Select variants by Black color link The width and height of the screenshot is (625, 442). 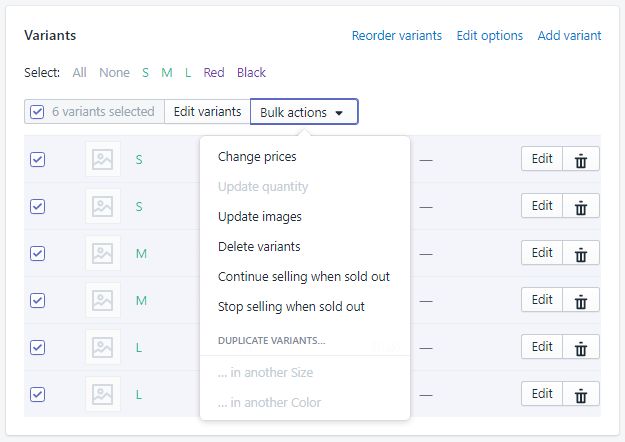[251, 73]
